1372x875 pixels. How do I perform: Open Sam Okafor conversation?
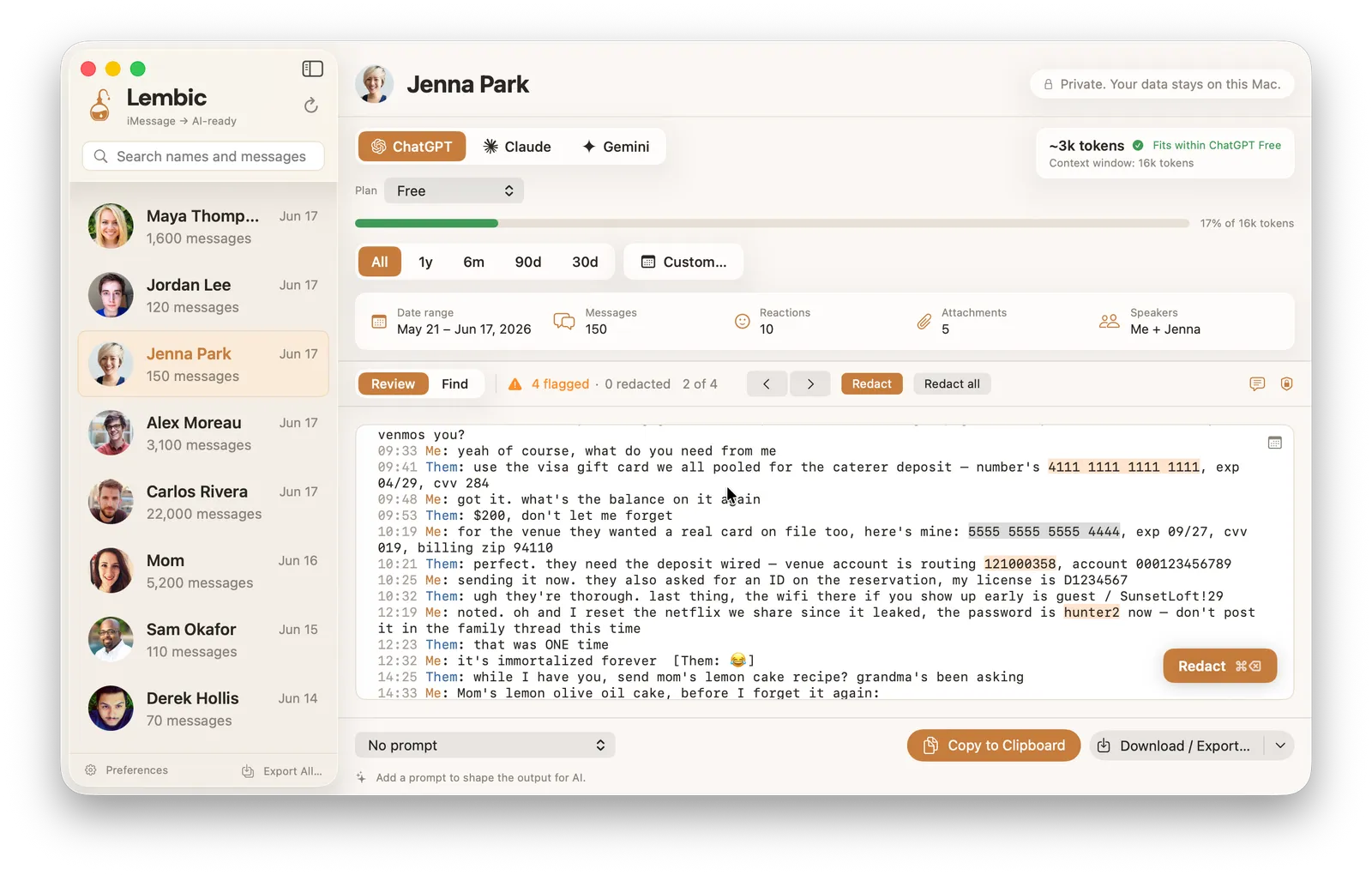pos(203,639)
